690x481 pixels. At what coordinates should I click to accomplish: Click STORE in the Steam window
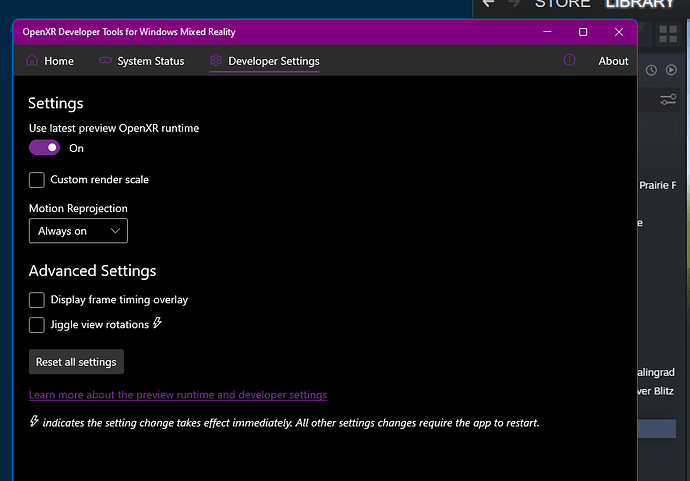[x=562, y=4]
